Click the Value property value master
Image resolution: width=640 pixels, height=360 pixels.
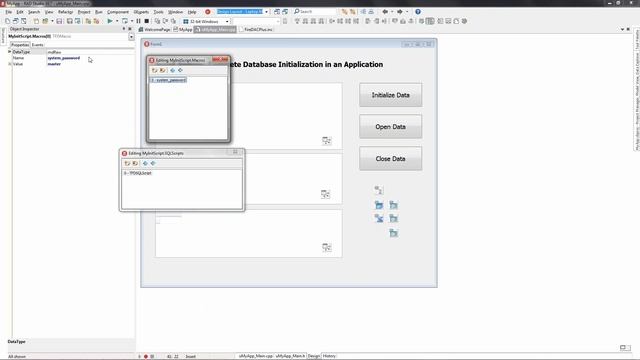click(54, 64)
